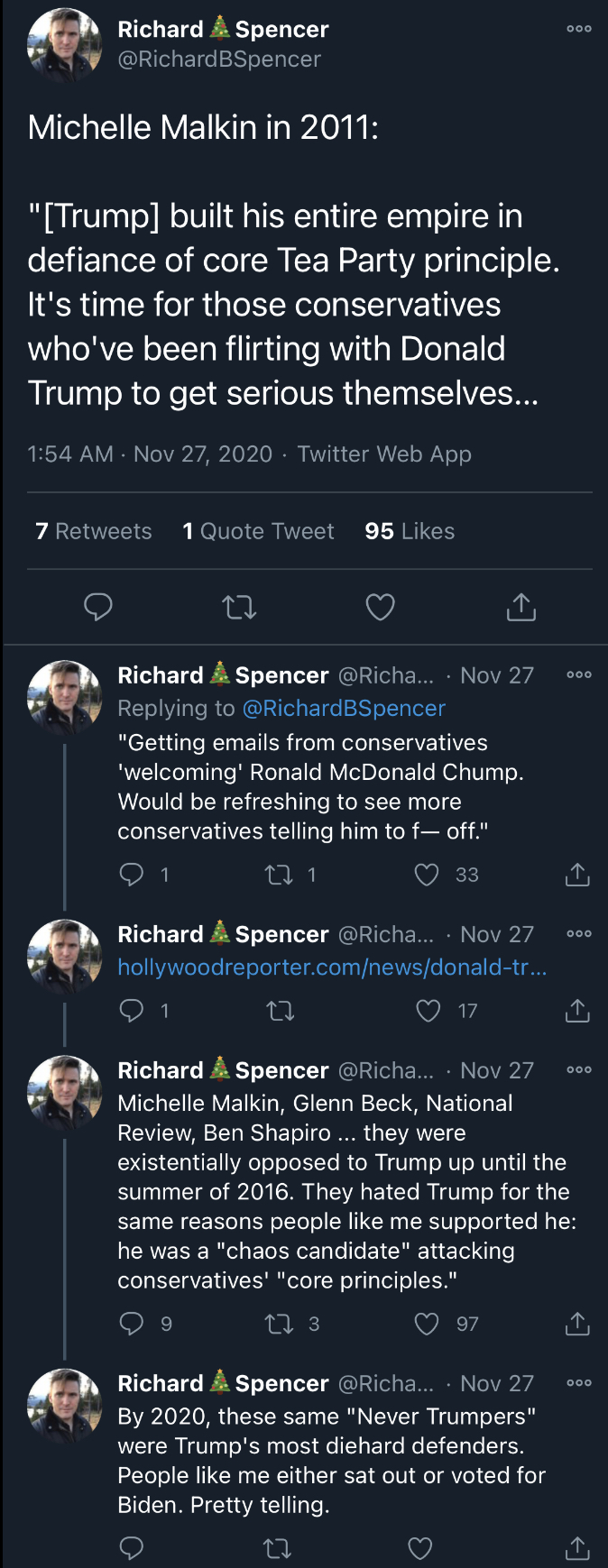This screenshot has height=1568, width=608.
Task: Reply to the tweet with 9 replies
Action: point(132,1324)
